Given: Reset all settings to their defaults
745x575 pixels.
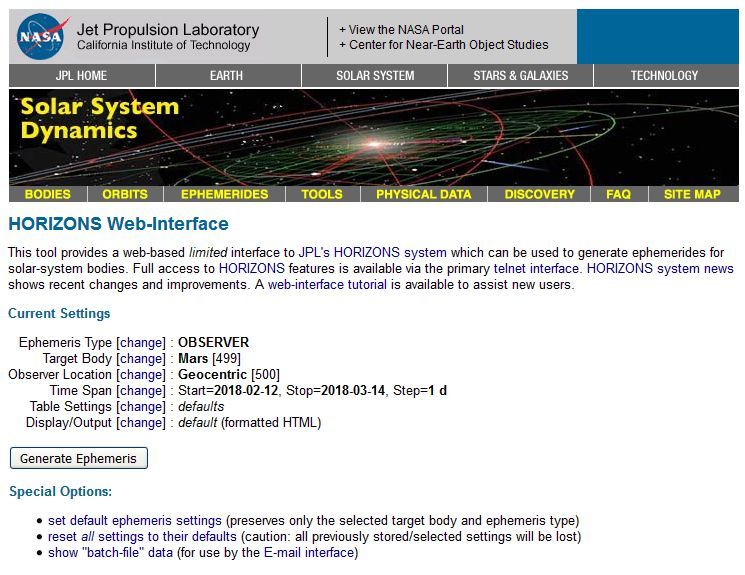Looking at the screenshot, I should pyautogui.click(x=142, y=537).
